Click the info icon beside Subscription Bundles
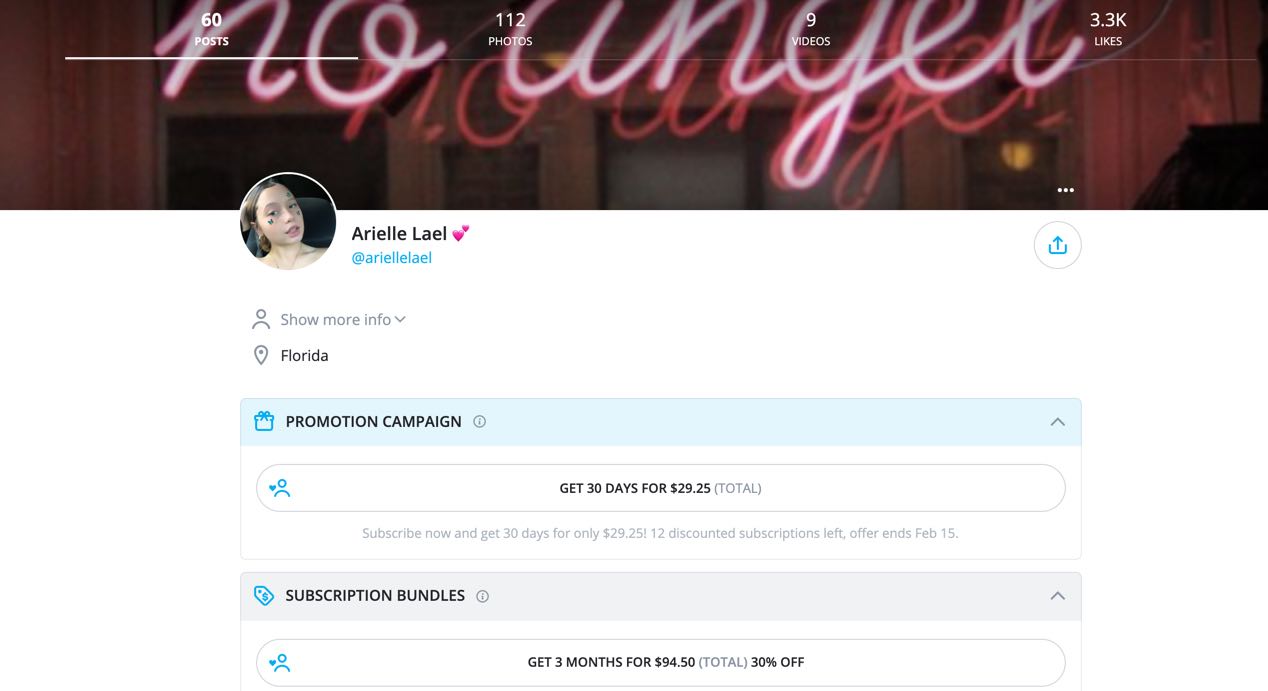The width and height of the screenshot is (1268, 691). coord(482,596)
